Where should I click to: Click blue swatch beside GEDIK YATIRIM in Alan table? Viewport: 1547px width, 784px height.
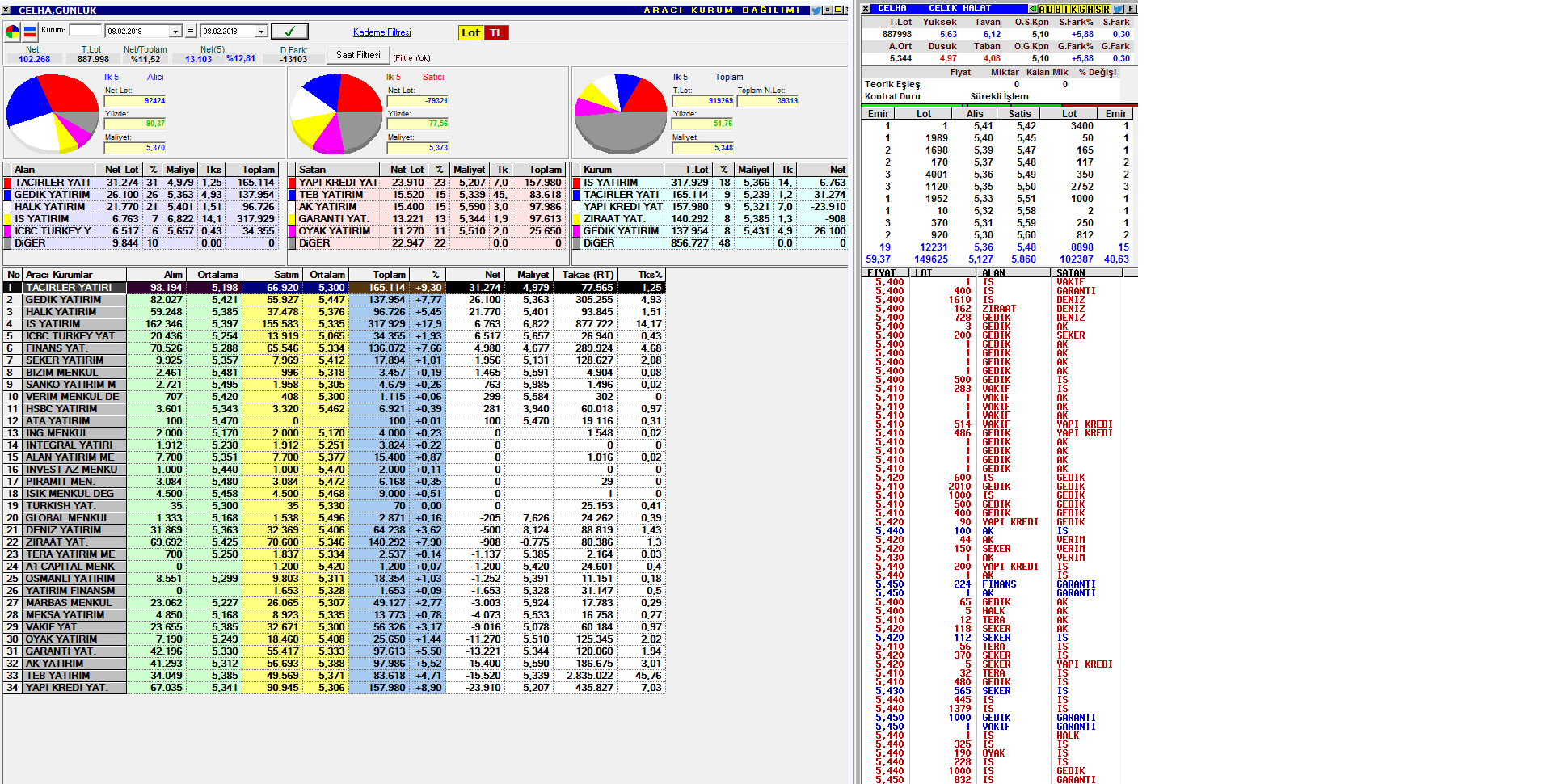coord(7,195)
